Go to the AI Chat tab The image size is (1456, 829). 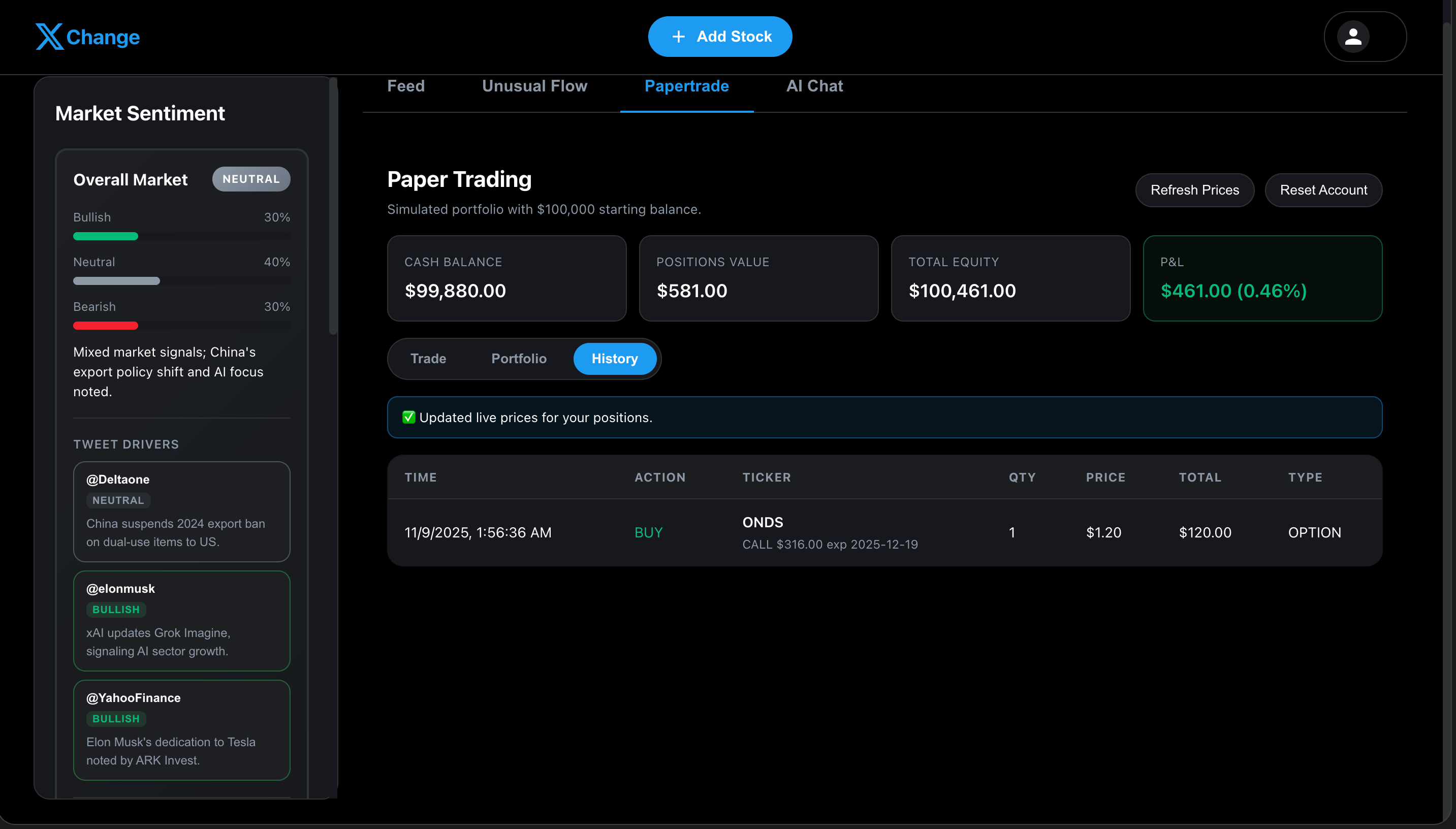(814, 86)
